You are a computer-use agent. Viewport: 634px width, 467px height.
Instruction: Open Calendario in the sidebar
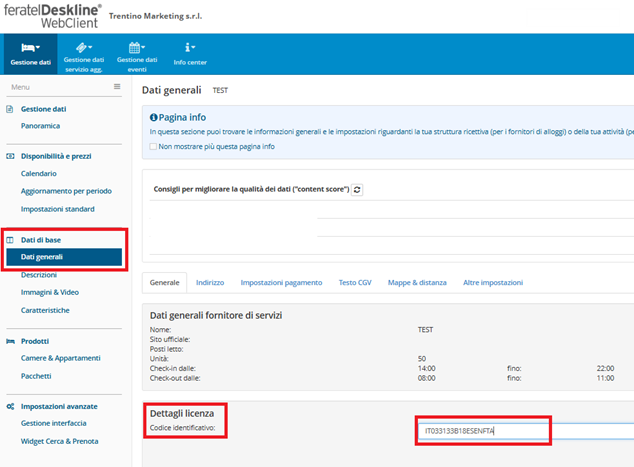coord(39,173)
